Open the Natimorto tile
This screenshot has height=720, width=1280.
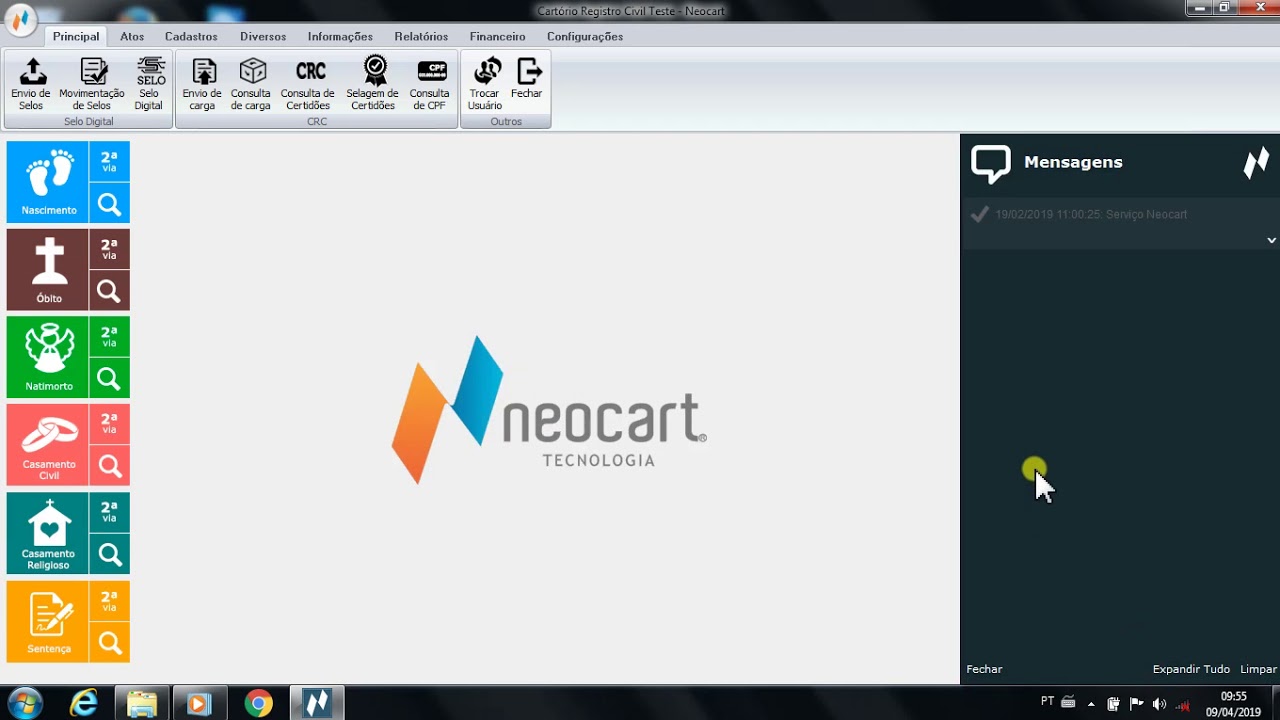click(x=48, y=357)
